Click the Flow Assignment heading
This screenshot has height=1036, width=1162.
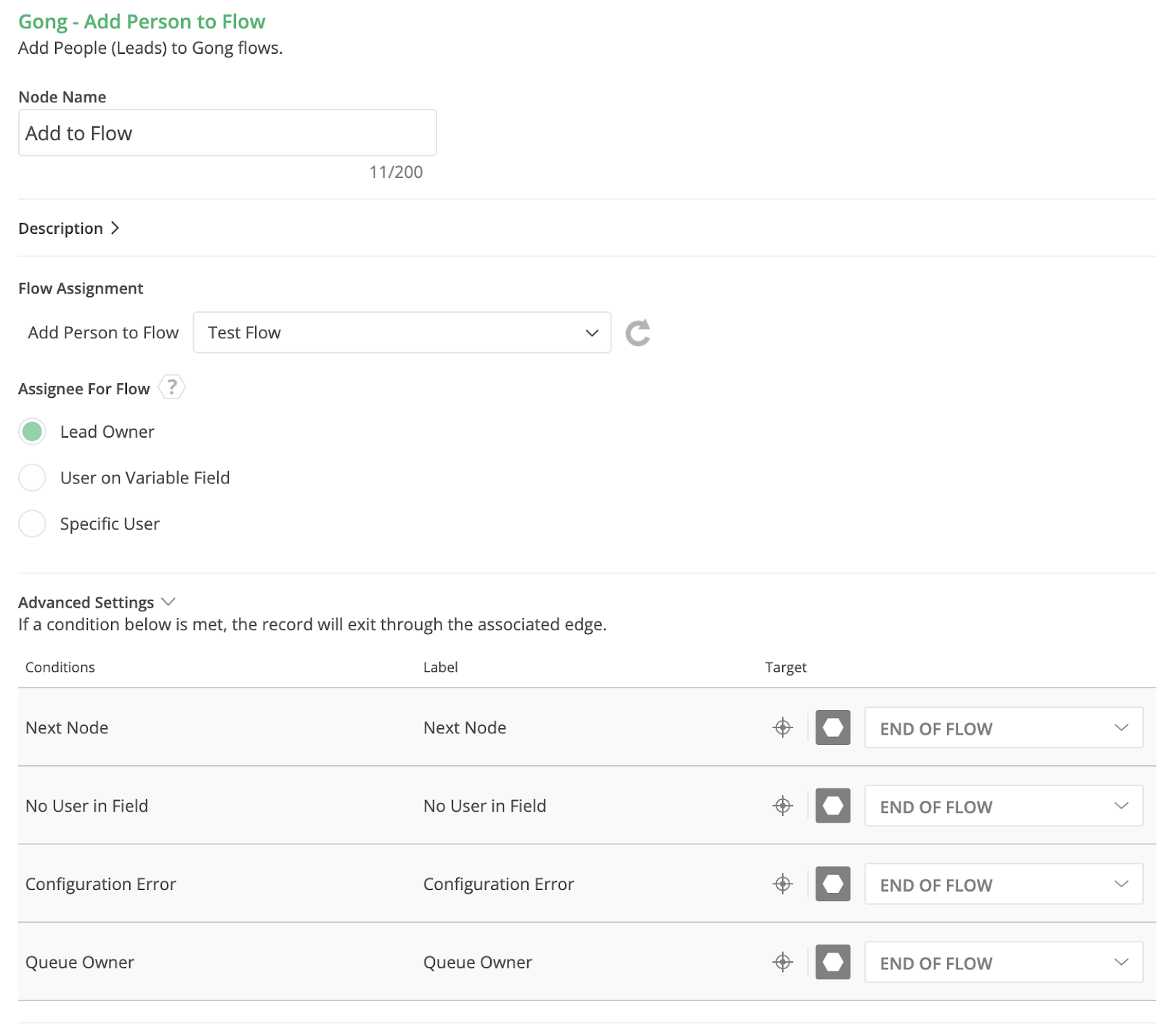pos(81,289)
